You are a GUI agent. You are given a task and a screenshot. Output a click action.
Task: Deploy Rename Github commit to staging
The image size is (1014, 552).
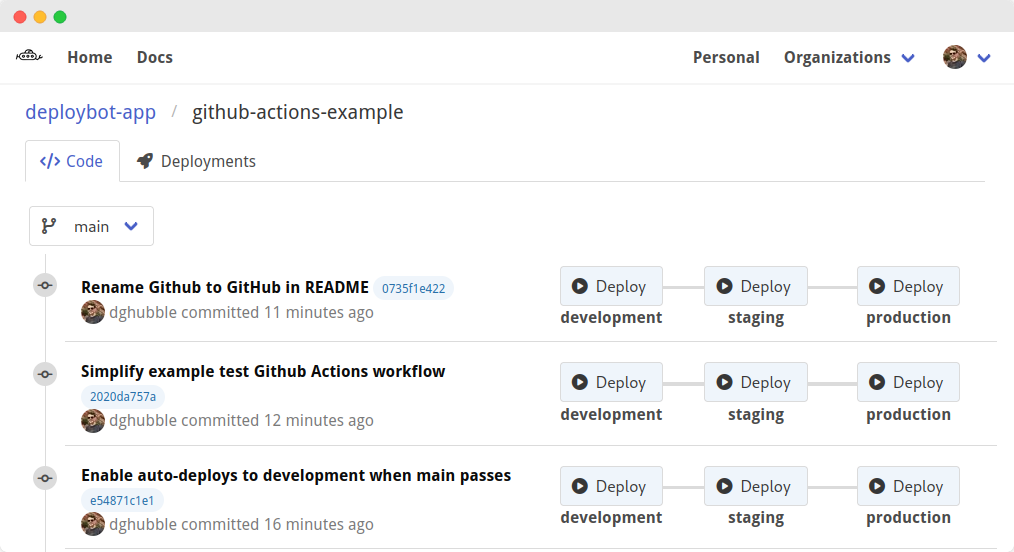[756, 286]
